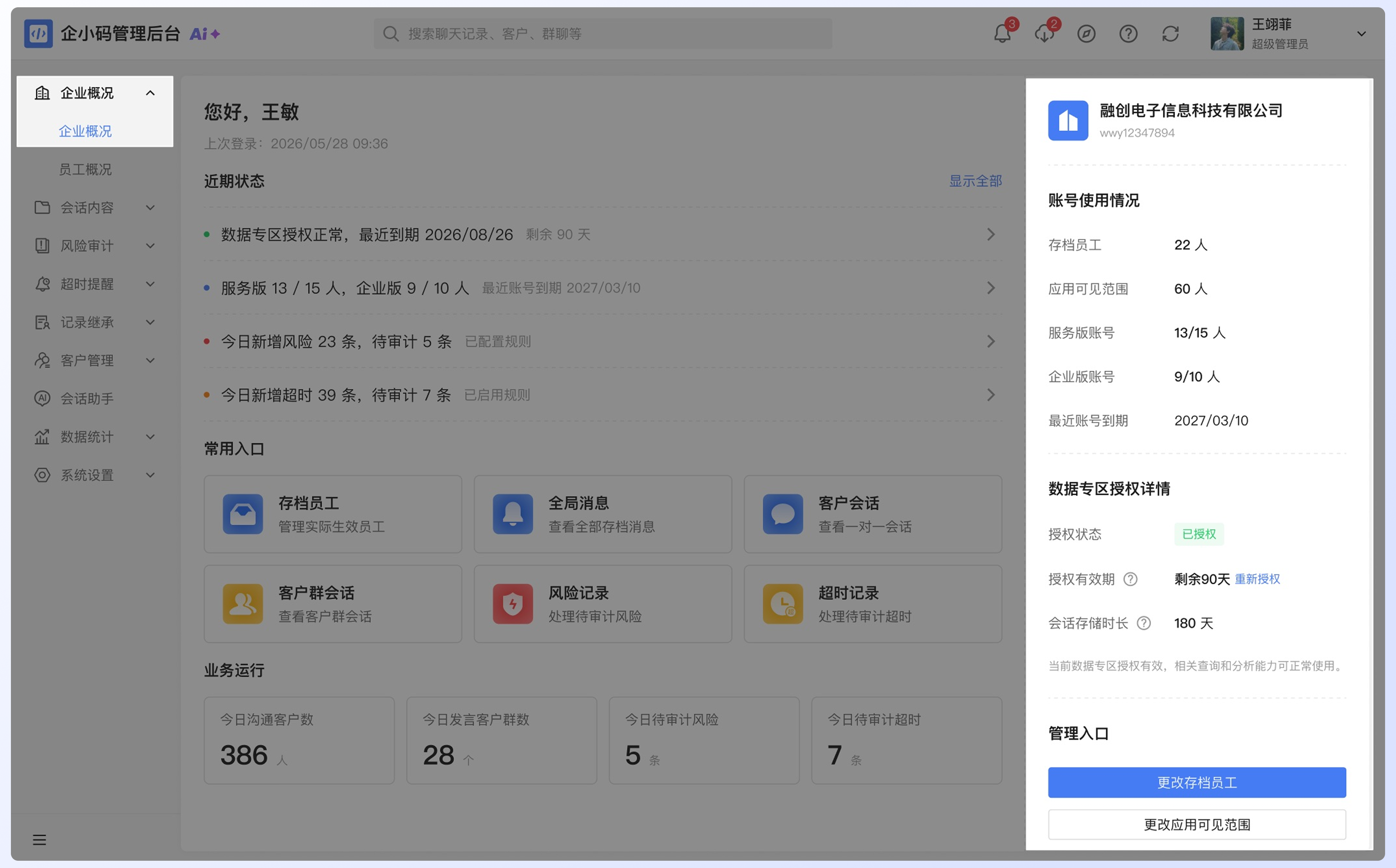Click the 今日待审计超时 7 card
Image resolution: width=1396 pixels, height=868 pixels.
tap(906, 740)
